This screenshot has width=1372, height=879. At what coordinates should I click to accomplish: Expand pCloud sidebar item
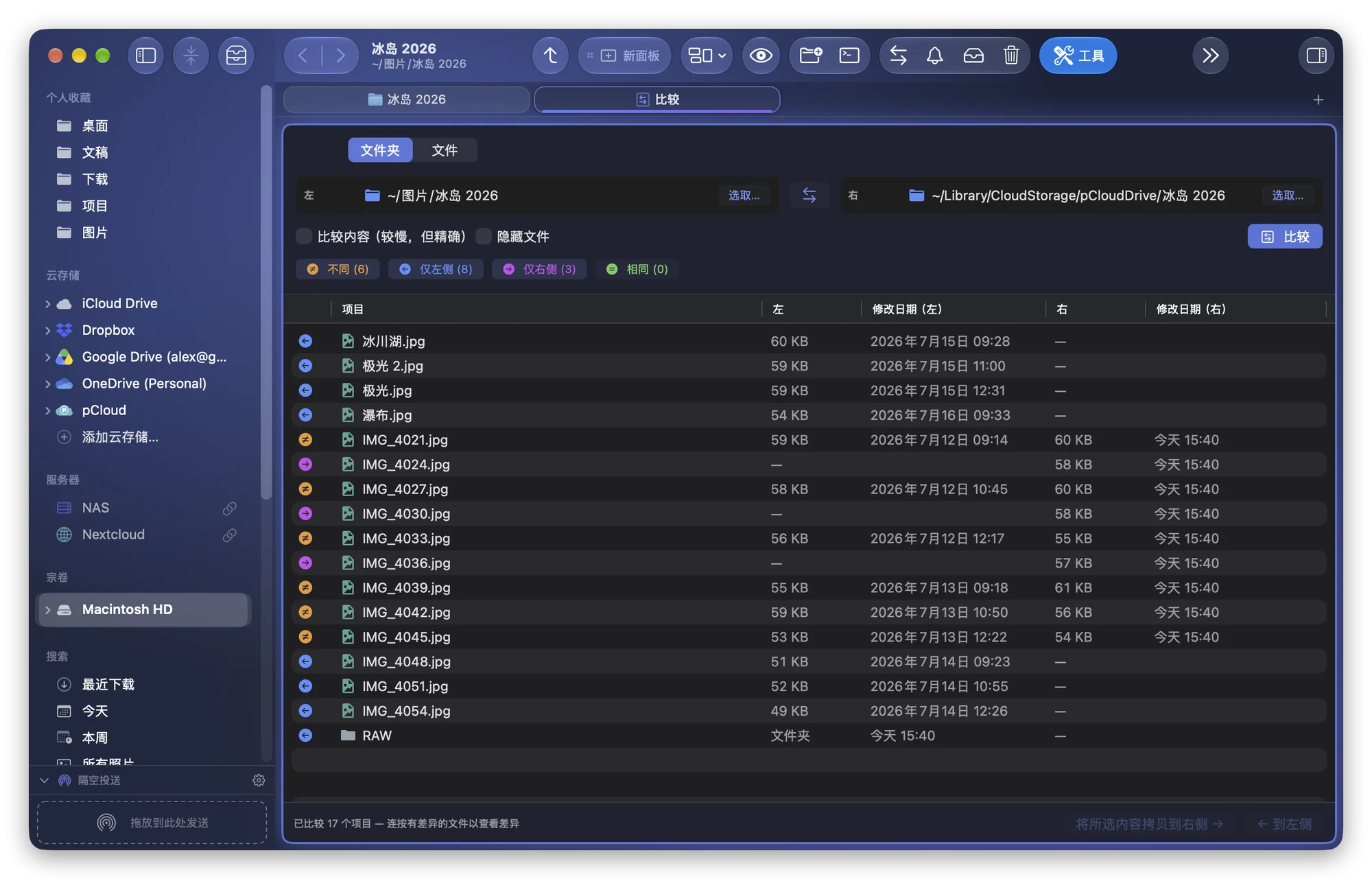[x=47, y=411]
